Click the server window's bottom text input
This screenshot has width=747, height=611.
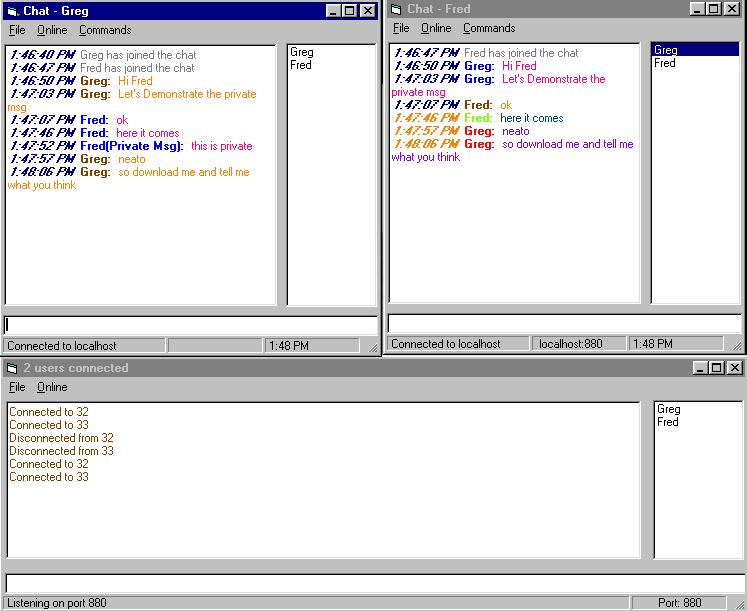pos(374,583)
